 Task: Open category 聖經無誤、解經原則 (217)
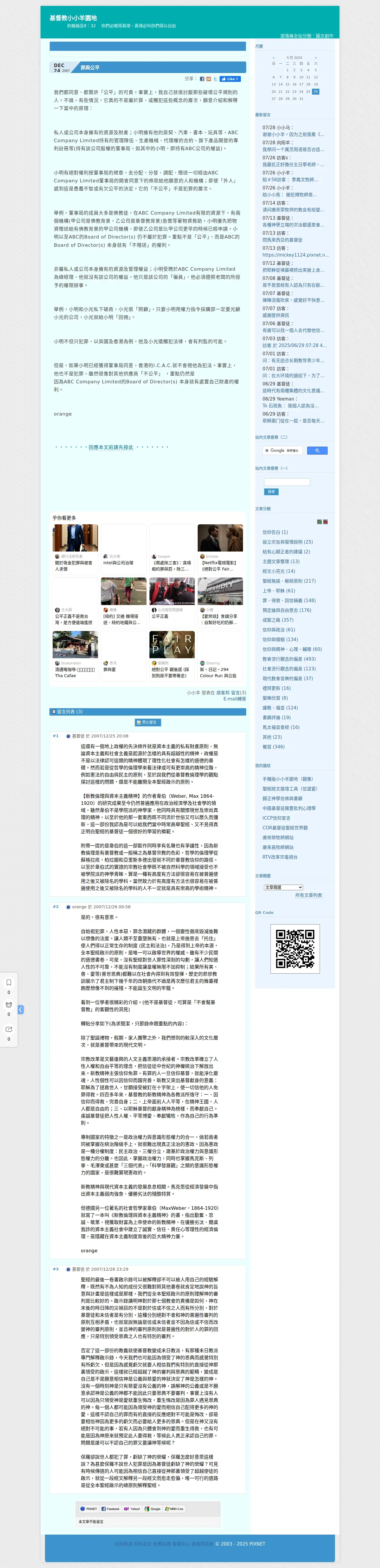point(289,581)
